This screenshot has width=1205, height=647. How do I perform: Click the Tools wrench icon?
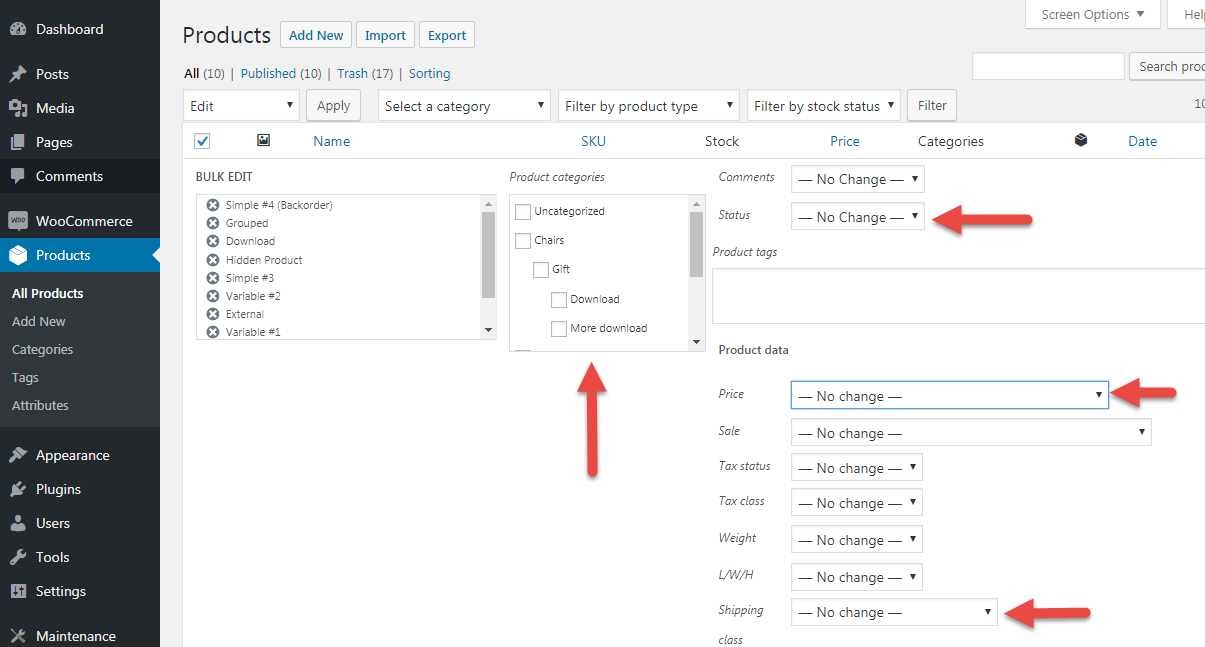(x=18, y=557)
